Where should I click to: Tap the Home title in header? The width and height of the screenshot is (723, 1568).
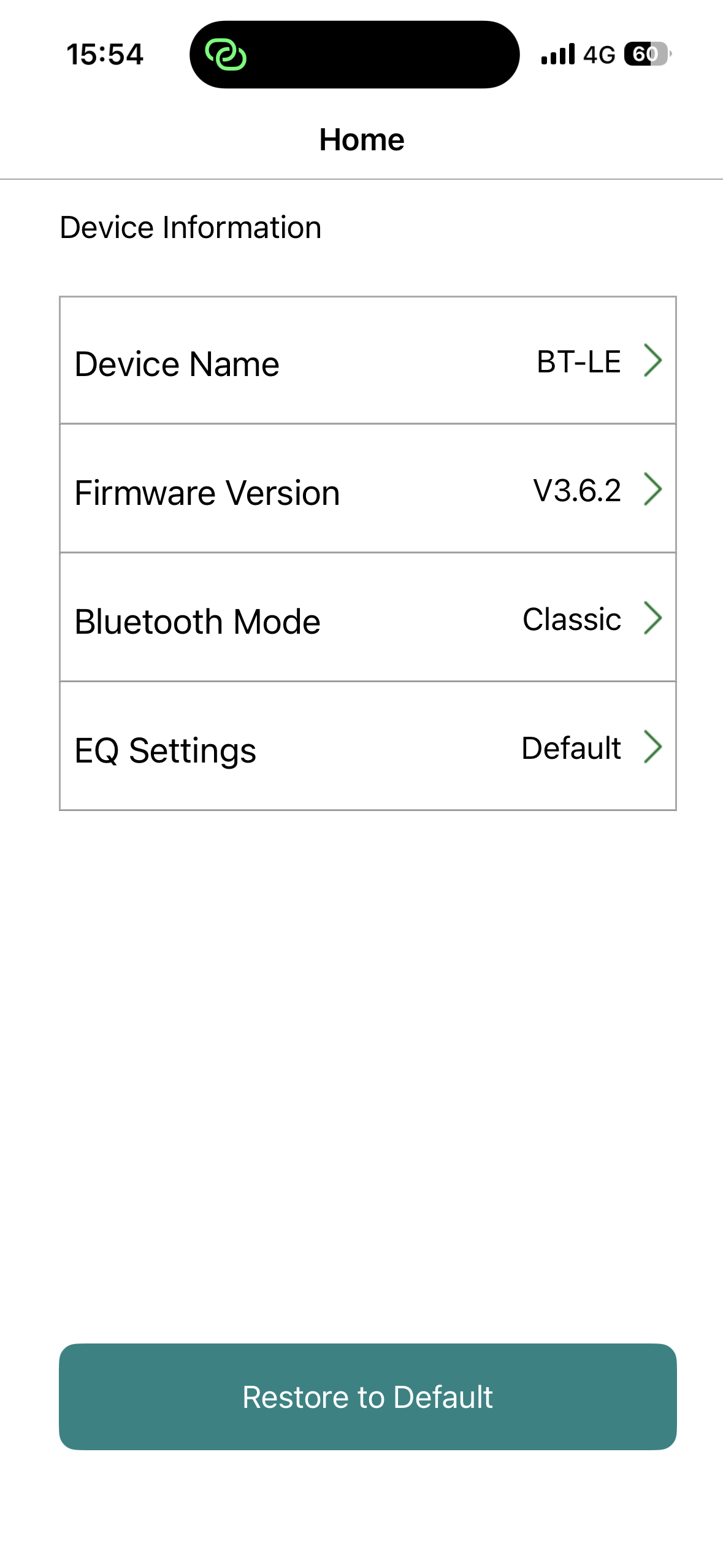362,140
